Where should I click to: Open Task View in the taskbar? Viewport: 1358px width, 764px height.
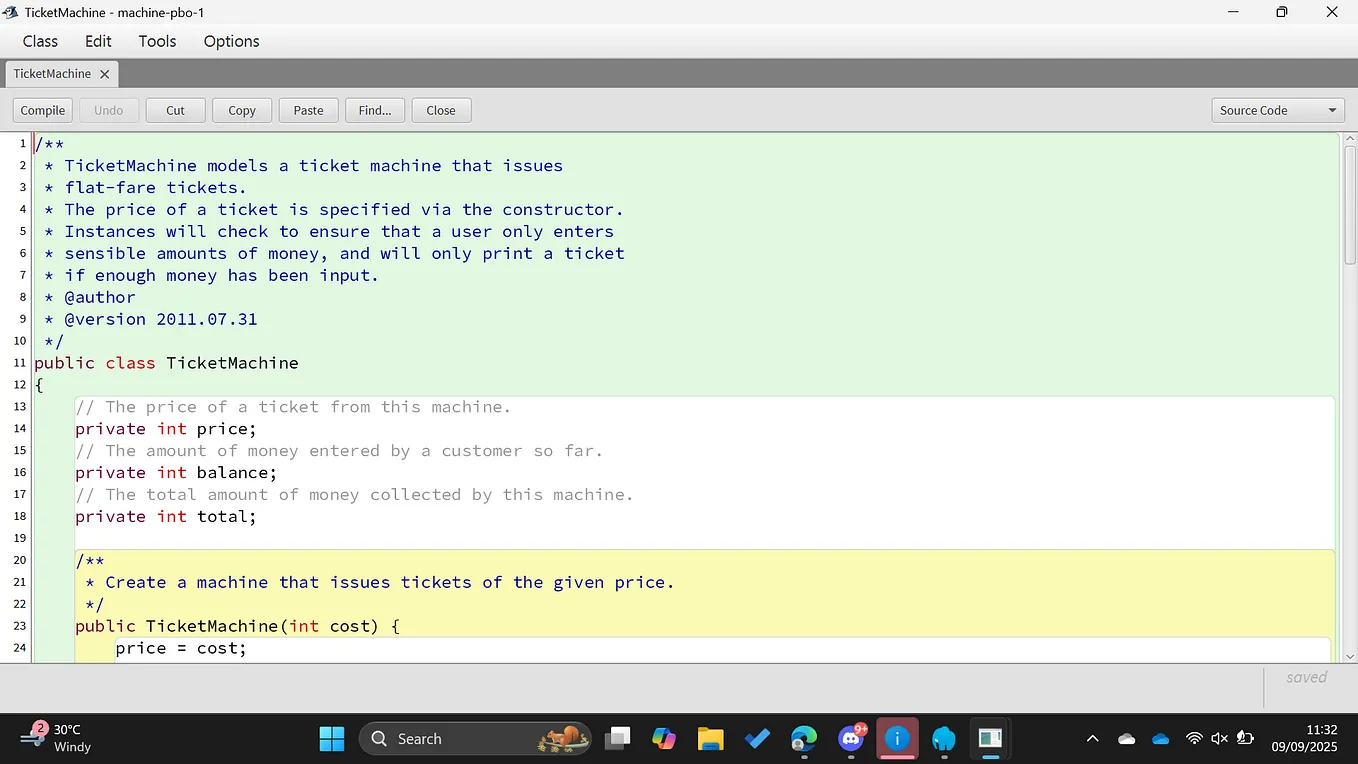click(x=617, y=738)
